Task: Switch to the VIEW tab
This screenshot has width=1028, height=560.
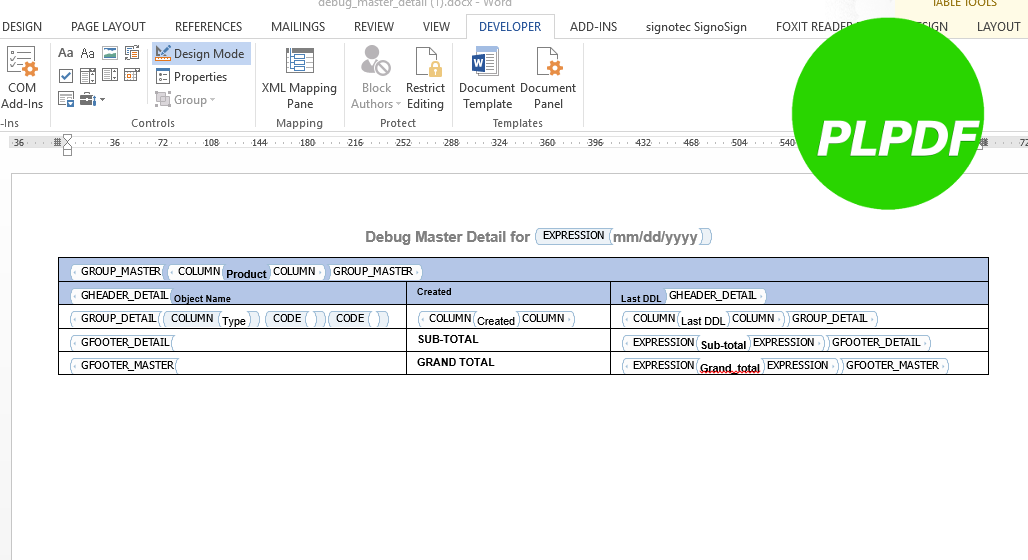Action: 436,27
